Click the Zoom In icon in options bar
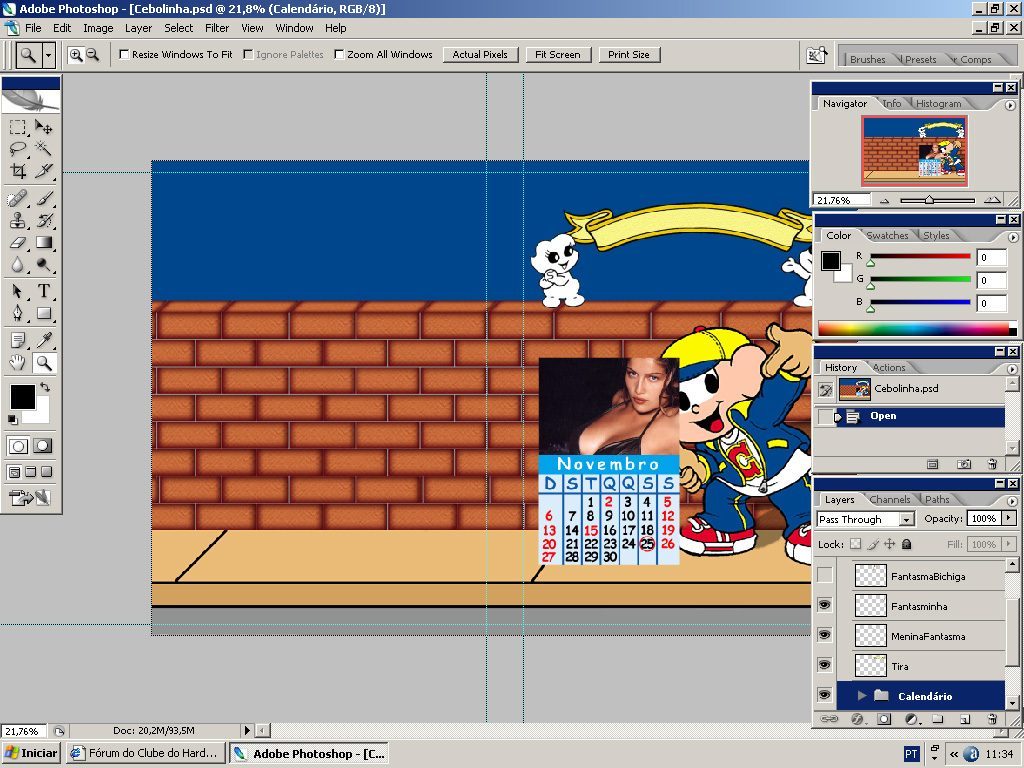This screenshot has height=768, width=1024. (76, 55)
